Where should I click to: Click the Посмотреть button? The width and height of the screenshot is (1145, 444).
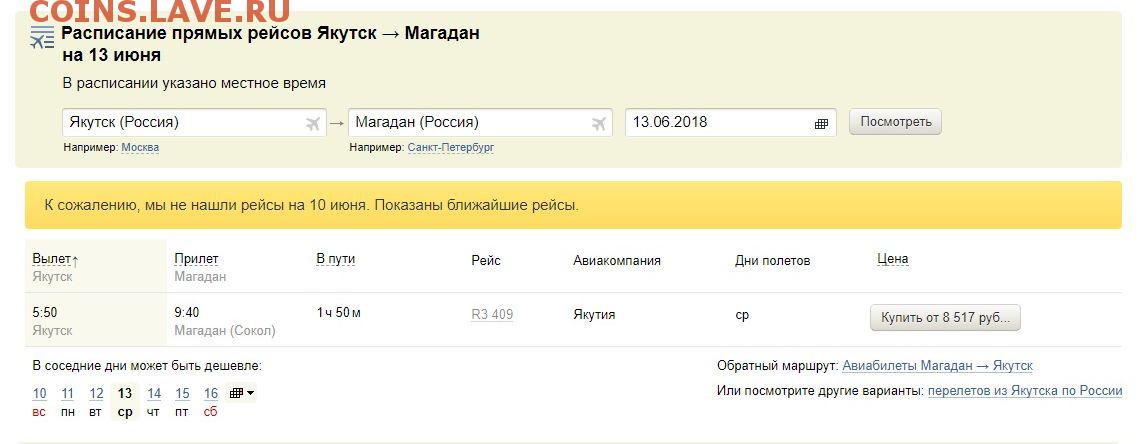(895, 122)
